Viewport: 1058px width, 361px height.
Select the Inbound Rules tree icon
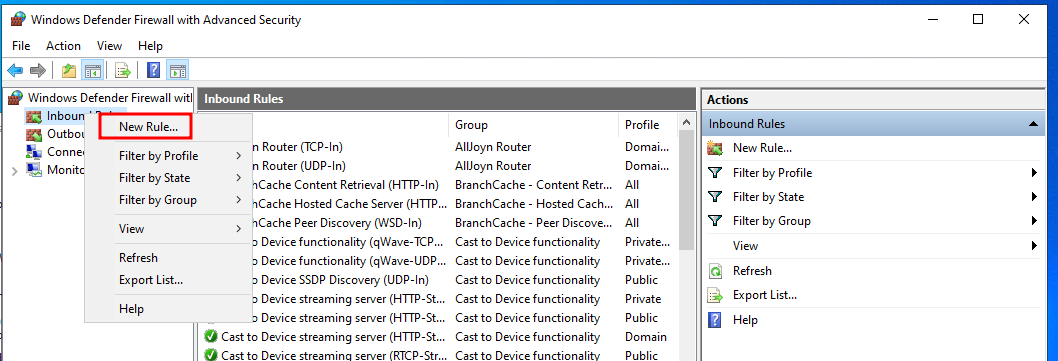point(34,116)
